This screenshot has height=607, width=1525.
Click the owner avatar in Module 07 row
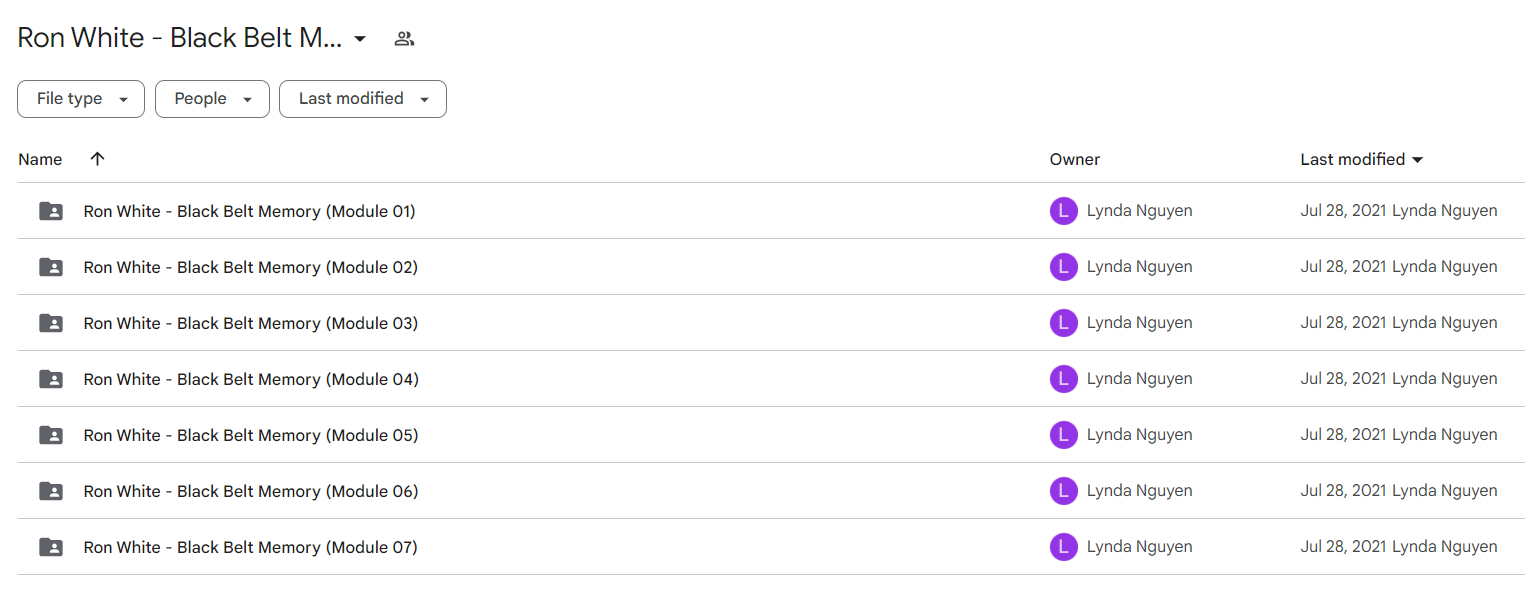click(1063, 547)
